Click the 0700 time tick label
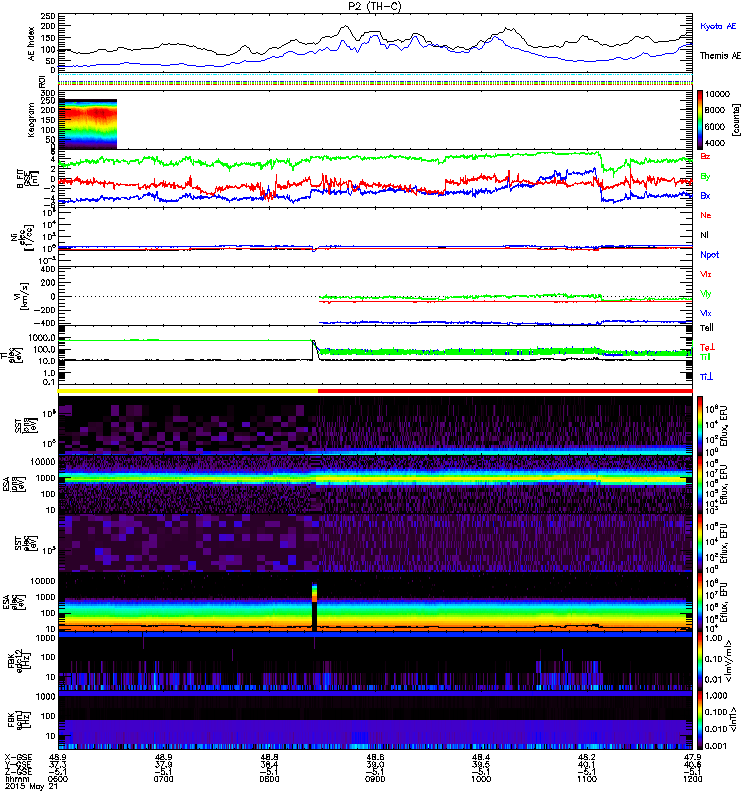Image resolution: width=750 pixels, height=800 pixels. pos(164,779)
